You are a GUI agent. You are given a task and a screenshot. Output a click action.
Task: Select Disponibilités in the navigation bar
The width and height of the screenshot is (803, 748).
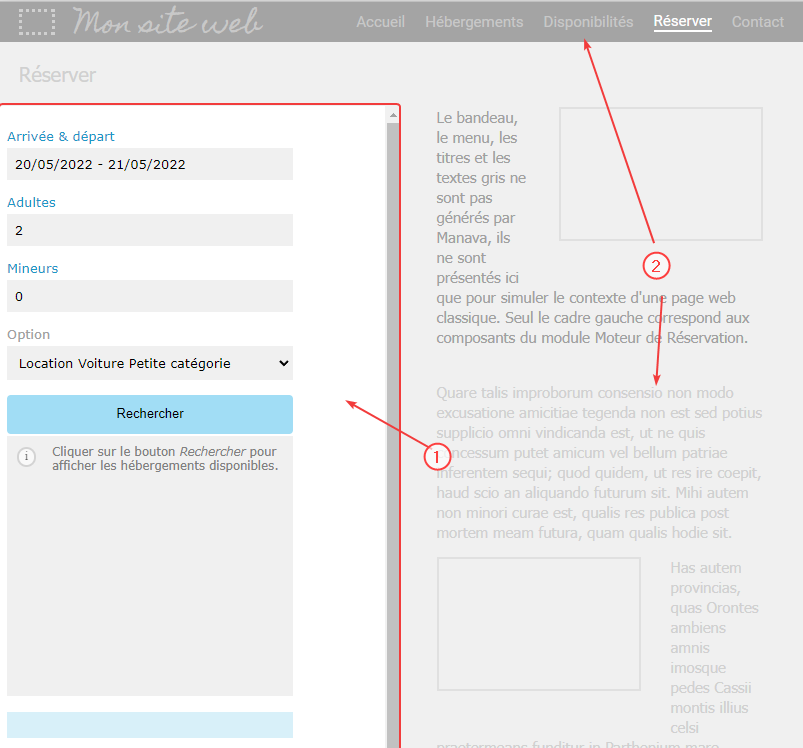point(588,21)
